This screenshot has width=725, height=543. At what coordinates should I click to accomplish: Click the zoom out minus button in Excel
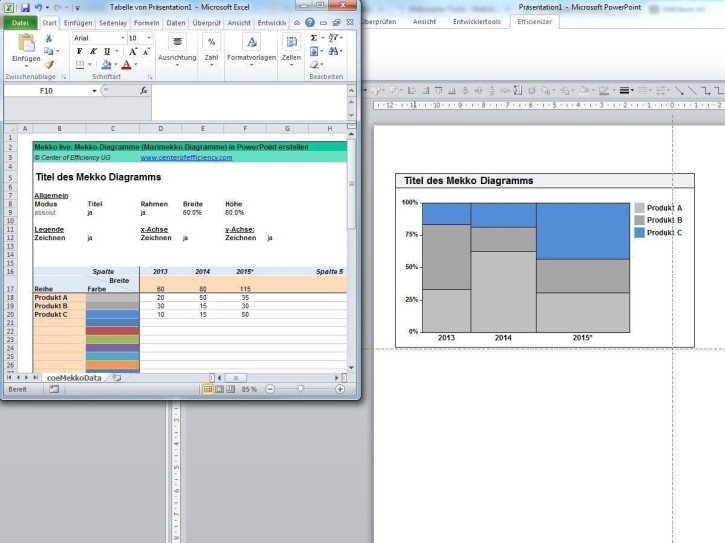pos(270,389)
